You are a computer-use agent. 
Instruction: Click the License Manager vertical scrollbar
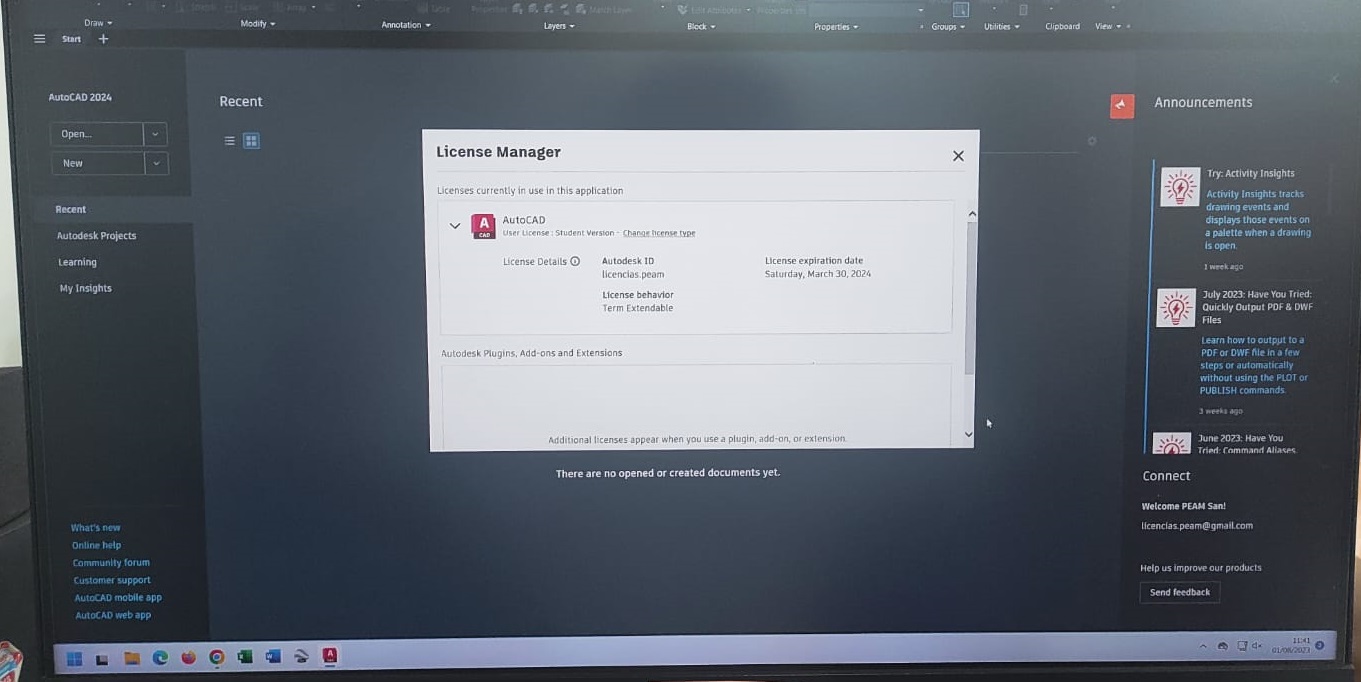969,300
